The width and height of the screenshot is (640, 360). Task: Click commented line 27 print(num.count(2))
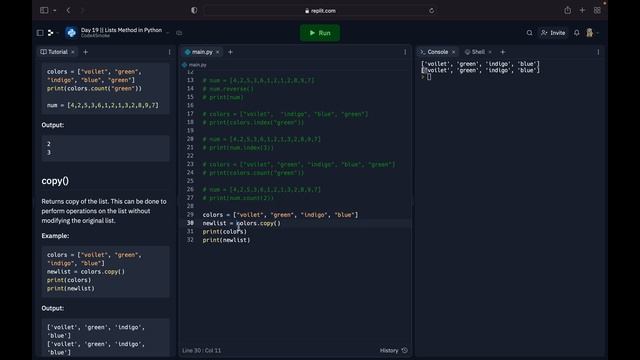tap(238, 198)
